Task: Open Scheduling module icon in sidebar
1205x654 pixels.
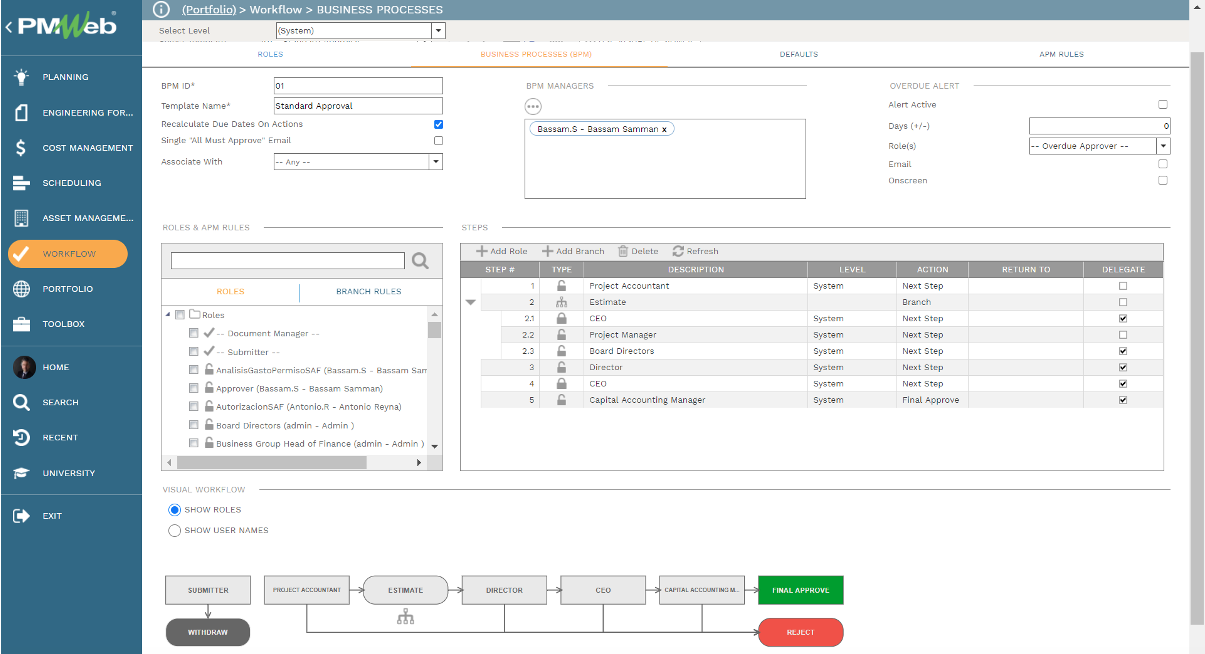Action: (x=21, y=183)
